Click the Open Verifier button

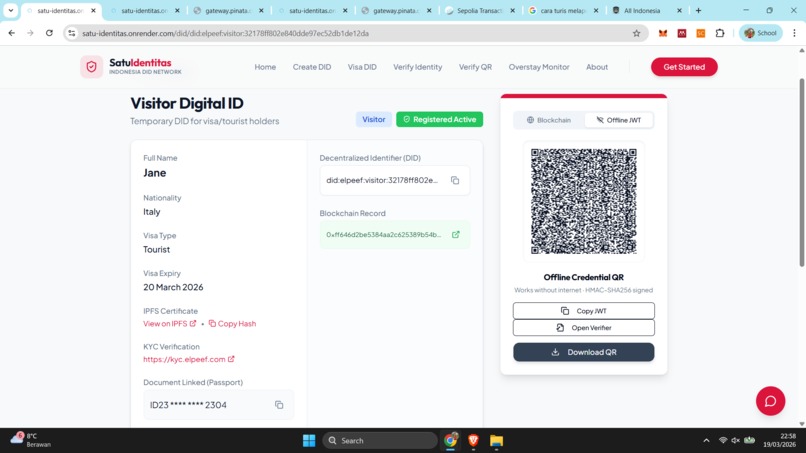tap(583, 328)
